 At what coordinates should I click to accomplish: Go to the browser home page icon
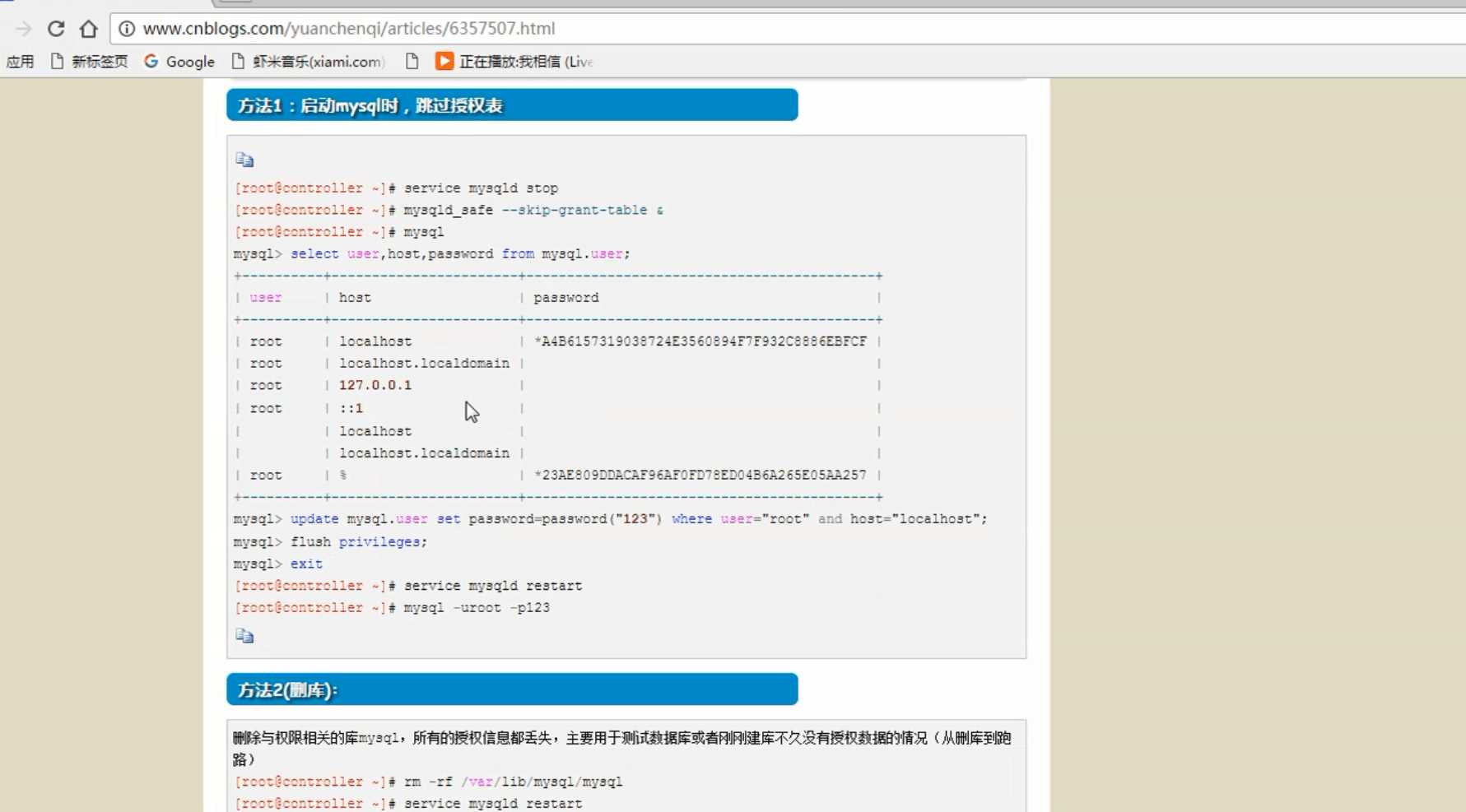click(88, 29)
